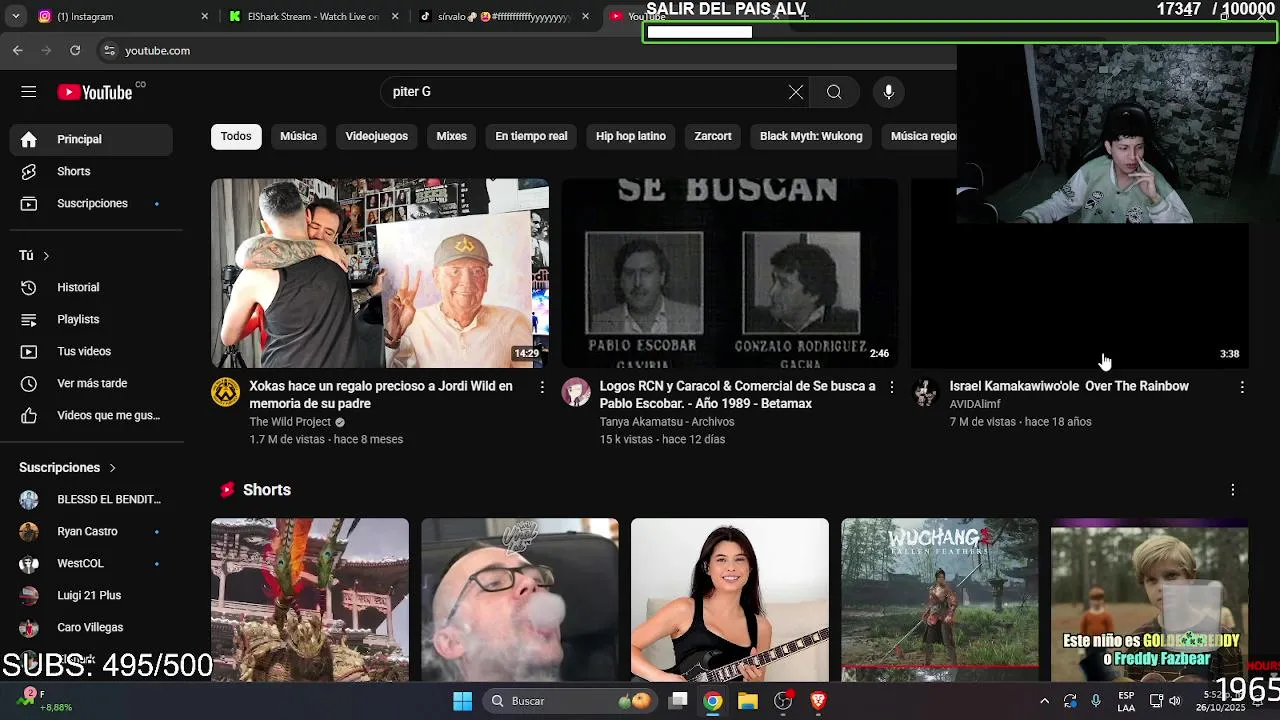The image size is (1280, 720).
Task: Open Ryan Castro channel subscription
Action: [91, 531]
